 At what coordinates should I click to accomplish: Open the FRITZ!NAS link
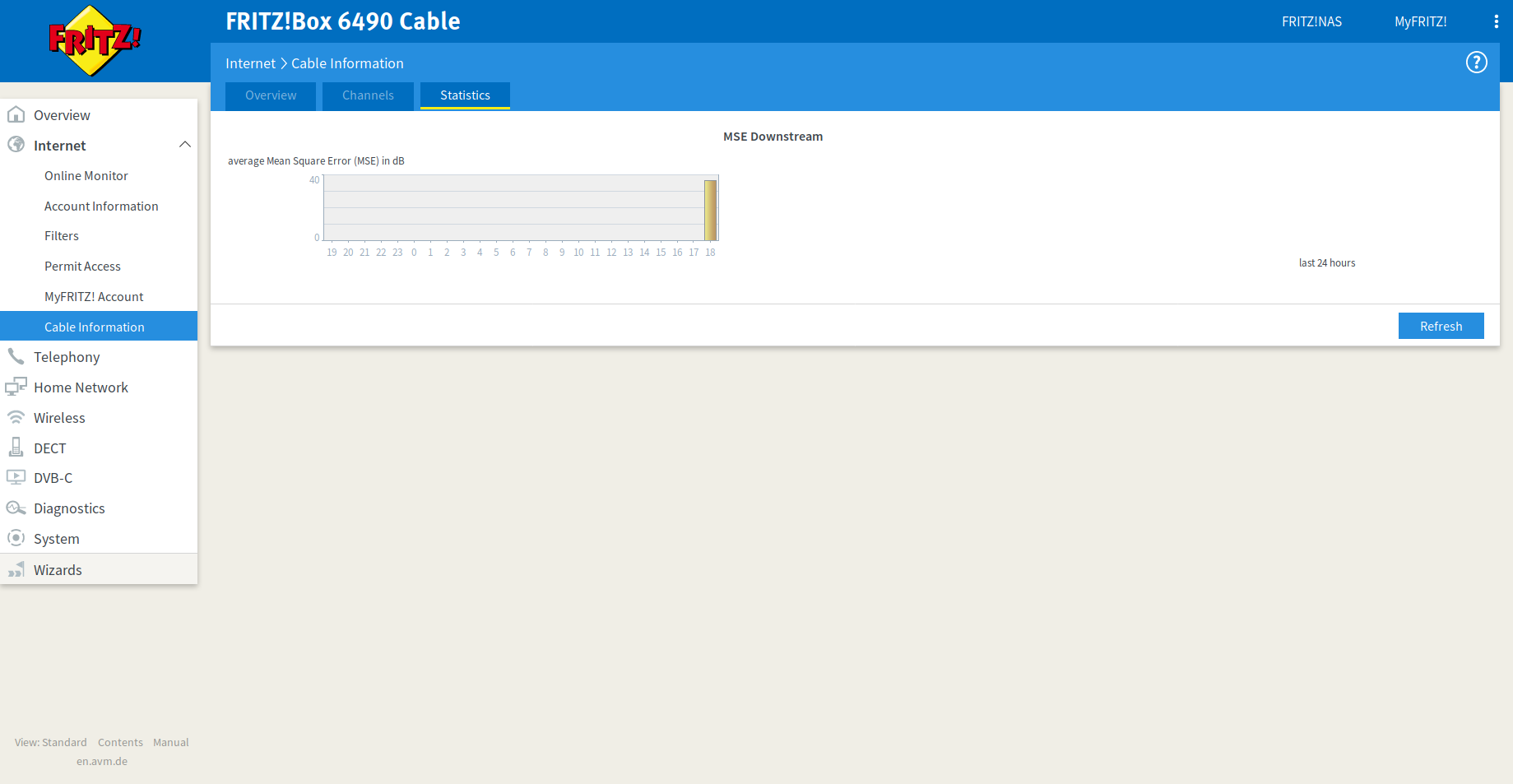click(1311, 21)
